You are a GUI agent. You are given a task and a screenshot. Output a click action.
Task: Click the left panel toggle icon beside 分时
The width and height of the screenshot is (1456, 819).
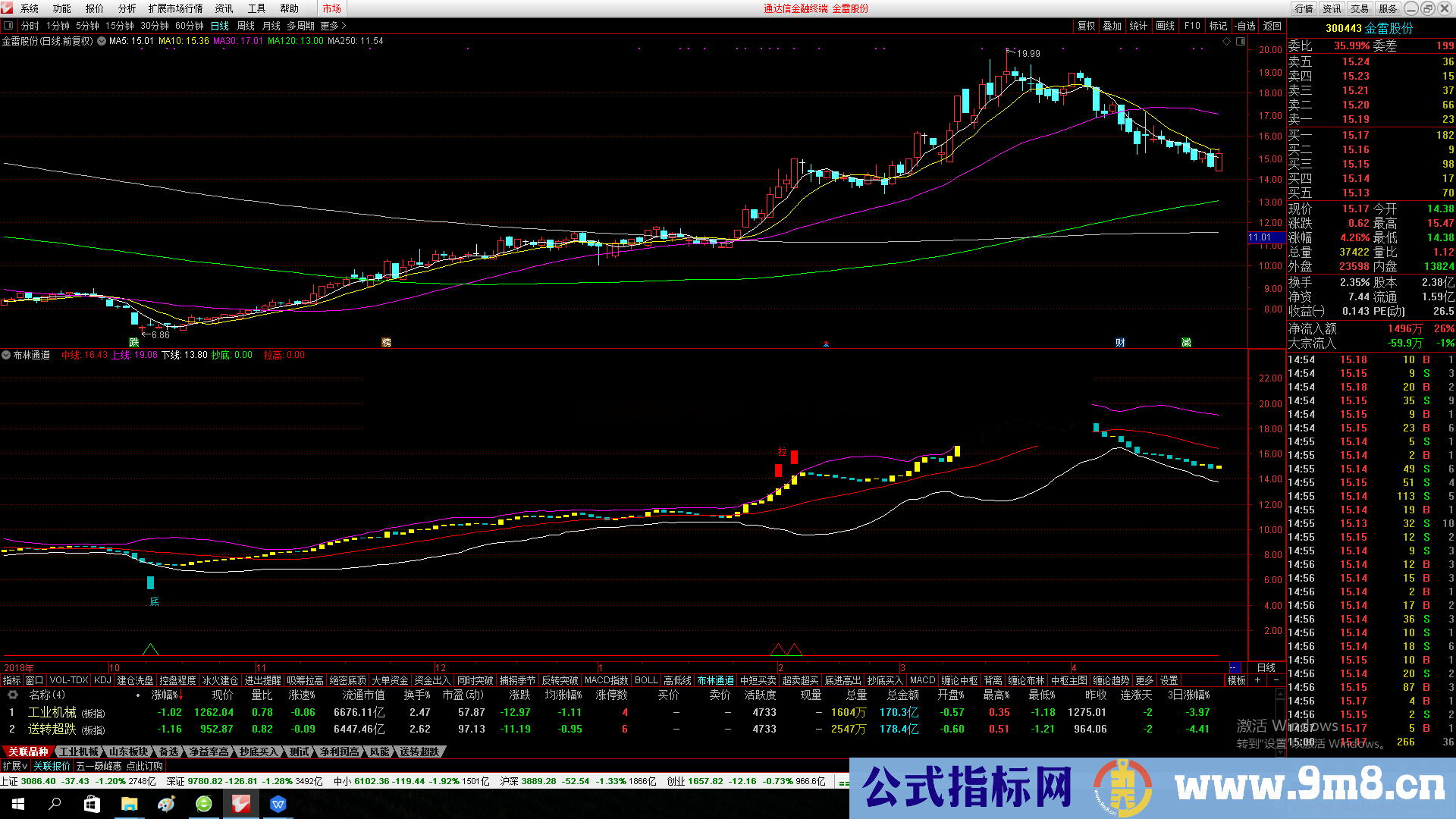click(8, 26)
